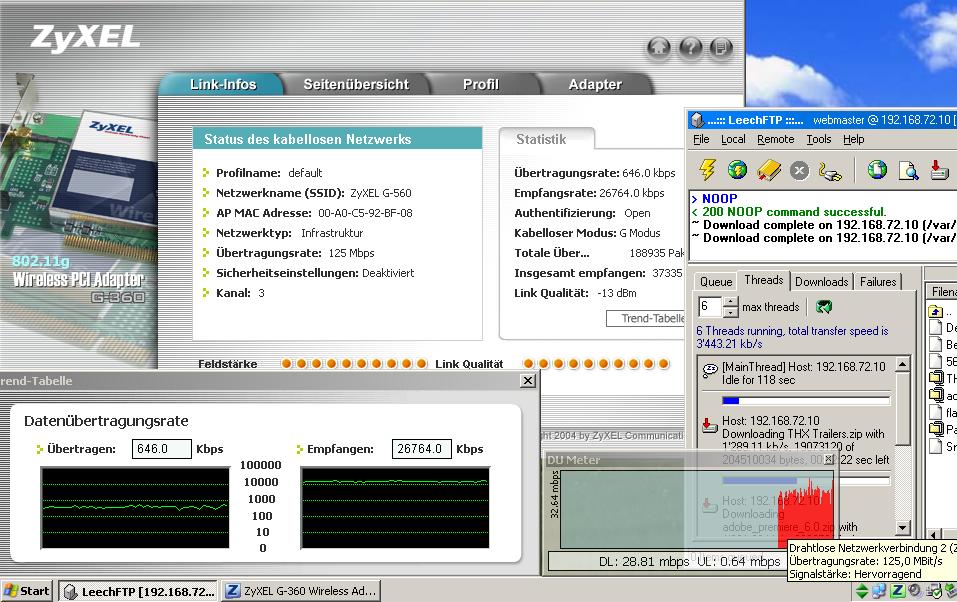Click the ZyXEL home icon
The image size is (957, 602).
[x=658, y=47]
